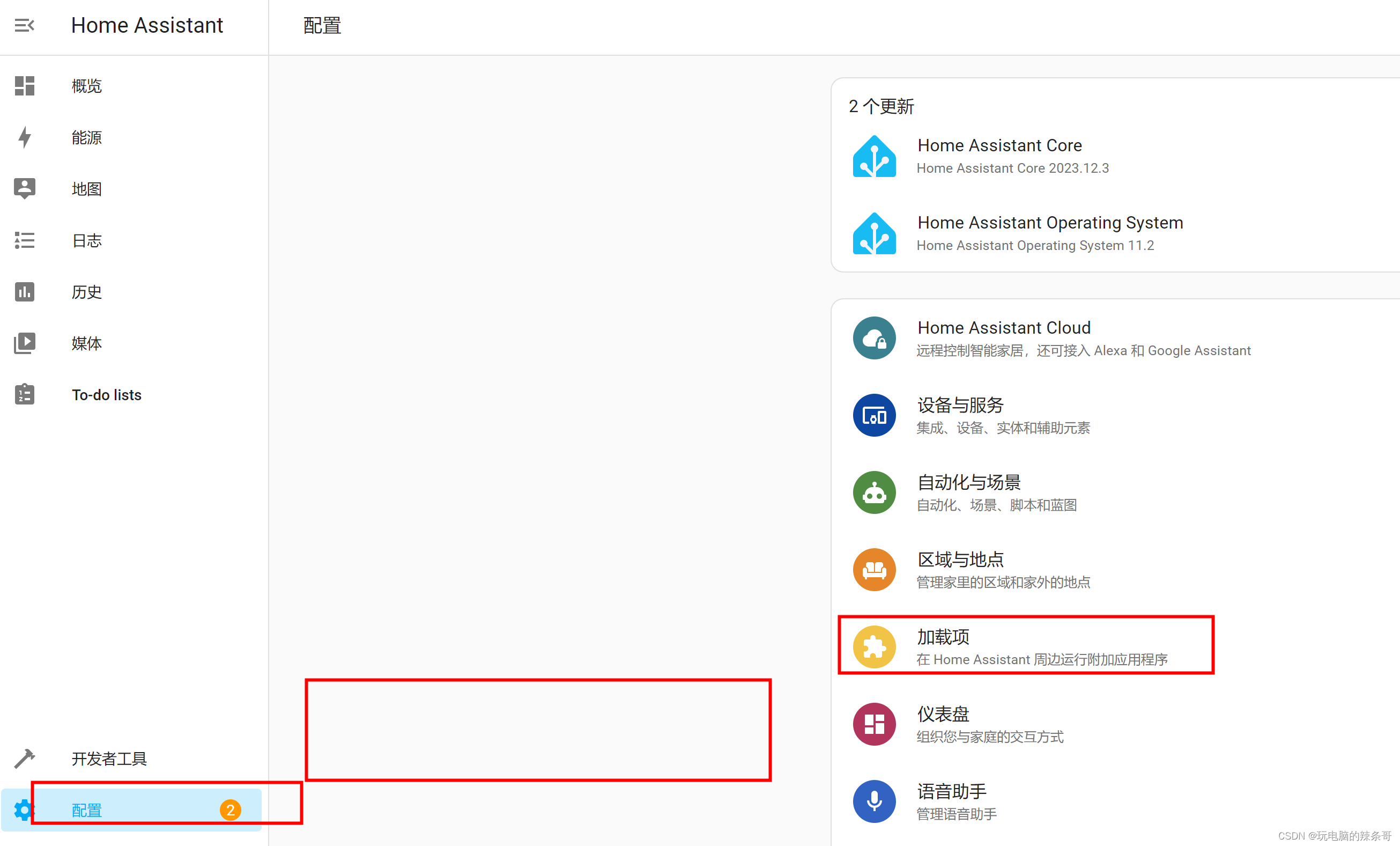This screenshot has height=846, width=1400.
Task: Click '自动化、场景、脚本和蓝图' description
Action: click(x=997, y=505)
